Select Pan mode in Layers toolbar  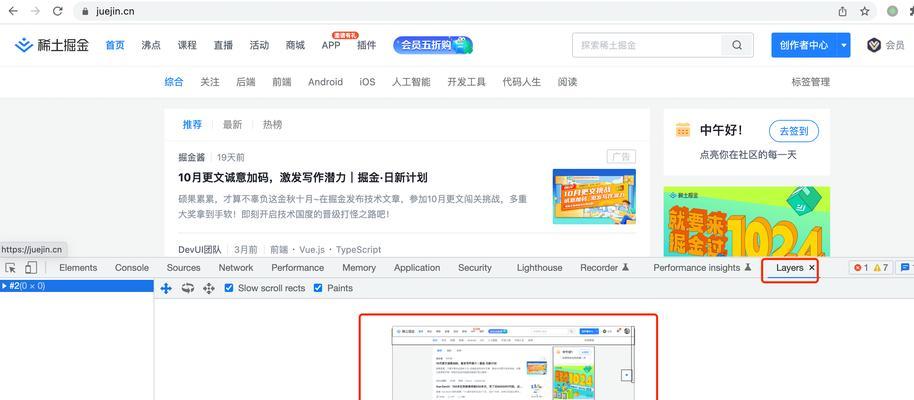pos(166,288)
